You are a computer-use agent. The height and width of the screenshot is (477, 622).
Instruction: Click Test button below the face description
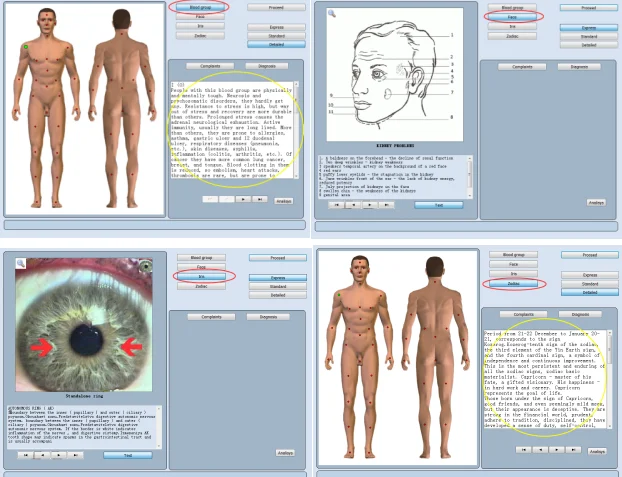(439, 204)
